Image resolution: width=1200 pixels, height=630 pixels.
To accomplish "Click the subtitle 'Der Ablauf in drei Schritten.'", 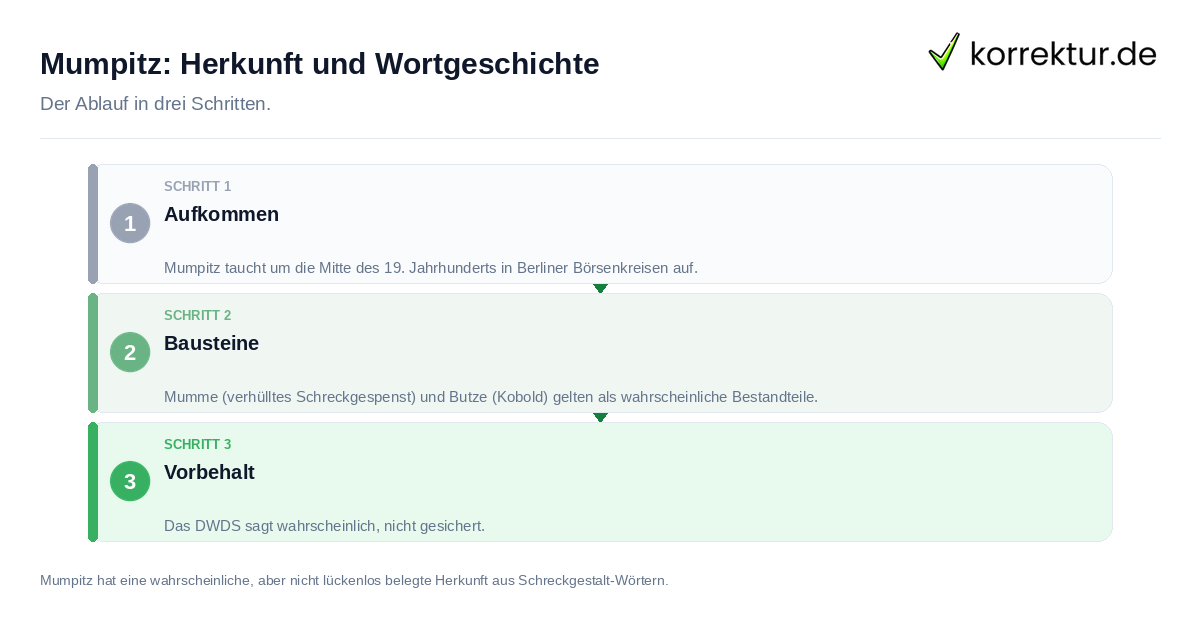I will click(155, 104).
